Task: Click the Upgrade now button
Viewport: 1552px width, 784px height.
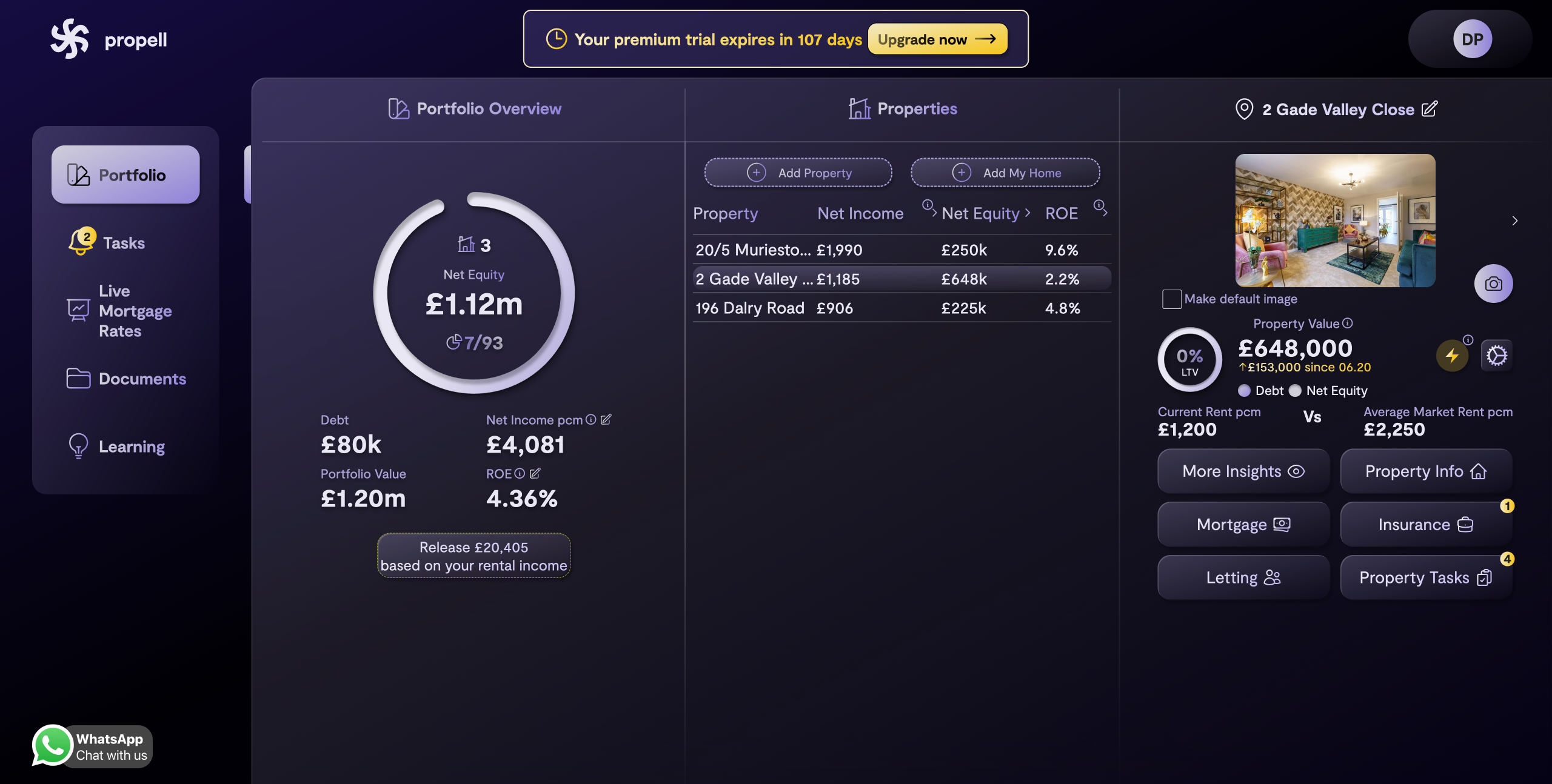Action: tap(937, 39)
